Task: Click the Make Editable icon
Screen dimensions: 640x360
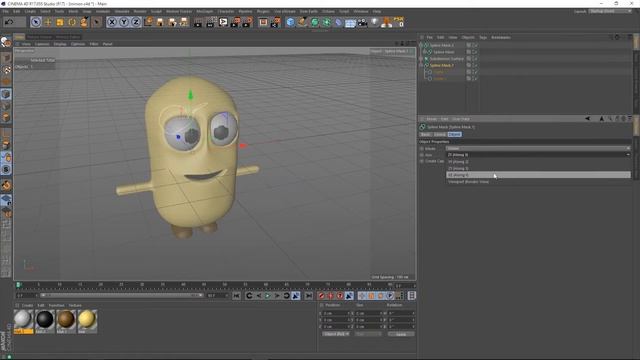Action: [x=6, y=41]
